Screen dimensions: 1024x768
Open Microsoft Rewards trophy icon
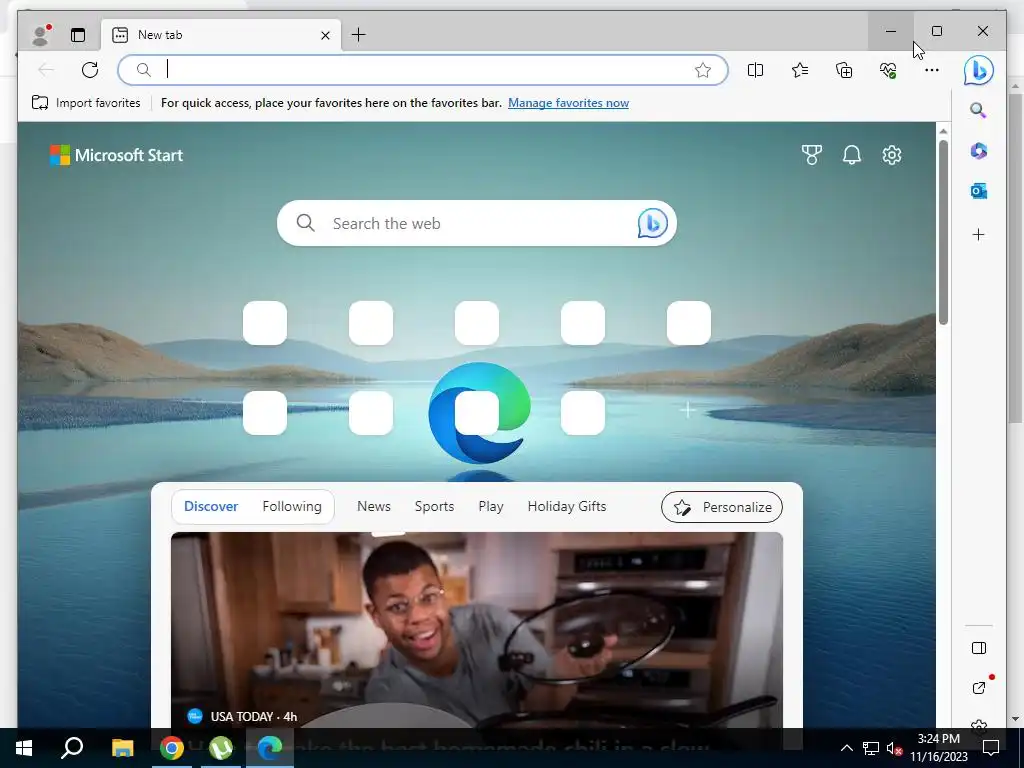(x=812, y=155)
